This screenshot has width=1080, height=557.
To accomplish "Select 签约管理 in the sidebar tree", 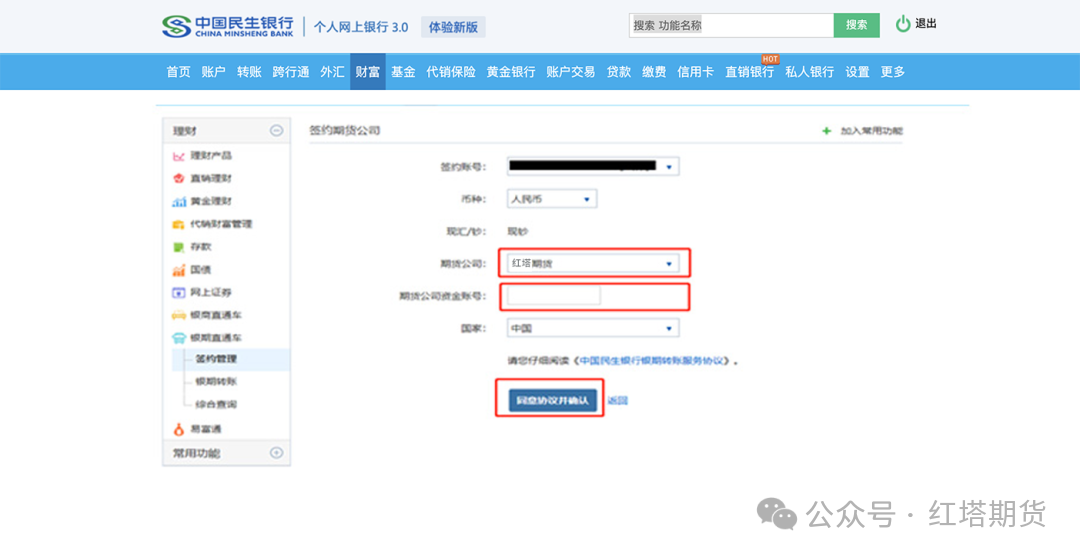I will (x=216, y=359).
